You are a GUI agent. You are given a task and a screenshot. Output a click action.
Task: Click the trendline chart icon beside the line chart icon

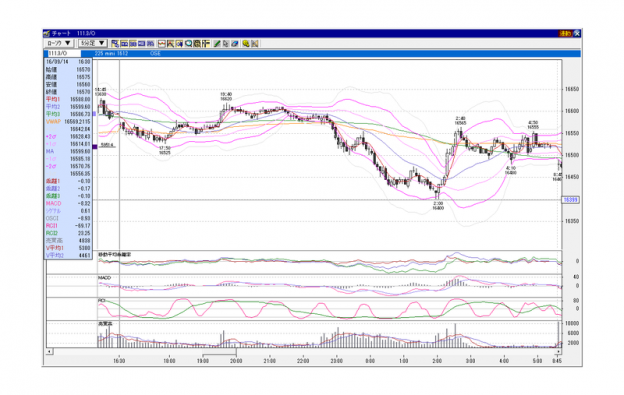(x=170, y=43)
